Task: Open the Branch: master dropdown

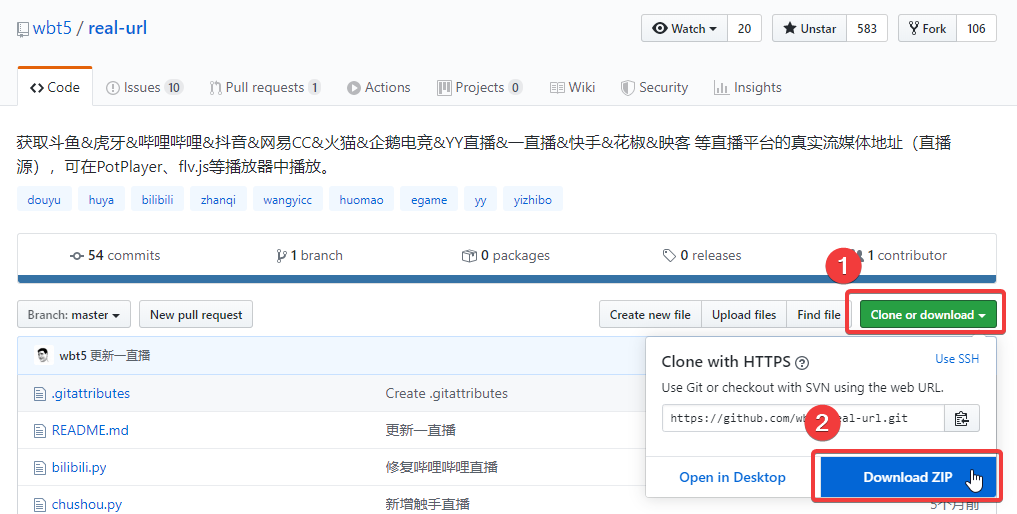Action: 74,314
